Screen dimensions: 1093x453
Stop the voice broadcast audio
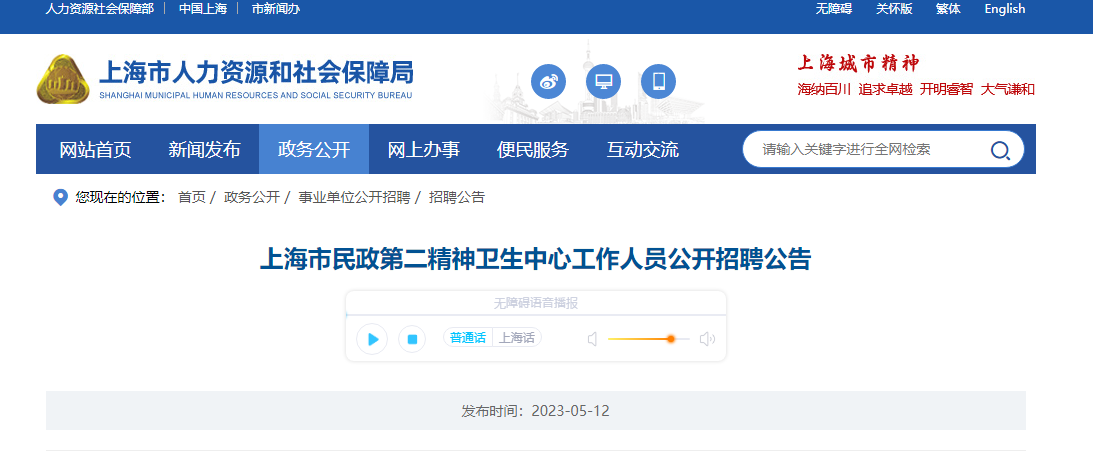pyautogui.click(x=412, y=339)
